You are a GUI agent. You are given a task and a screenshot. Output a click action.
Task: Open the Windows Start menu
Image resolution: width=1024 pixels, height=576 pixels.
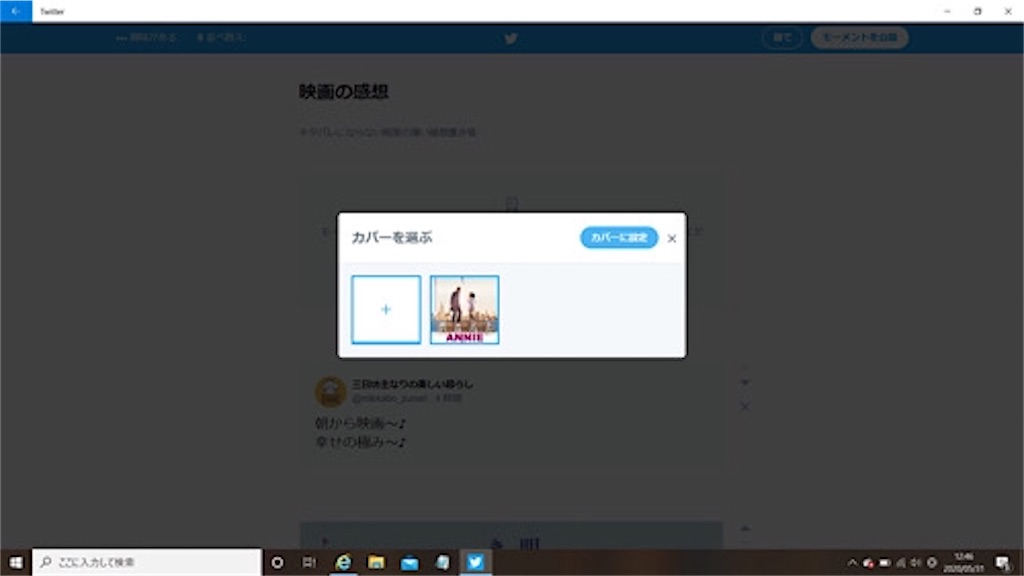(x=16, y=562)
